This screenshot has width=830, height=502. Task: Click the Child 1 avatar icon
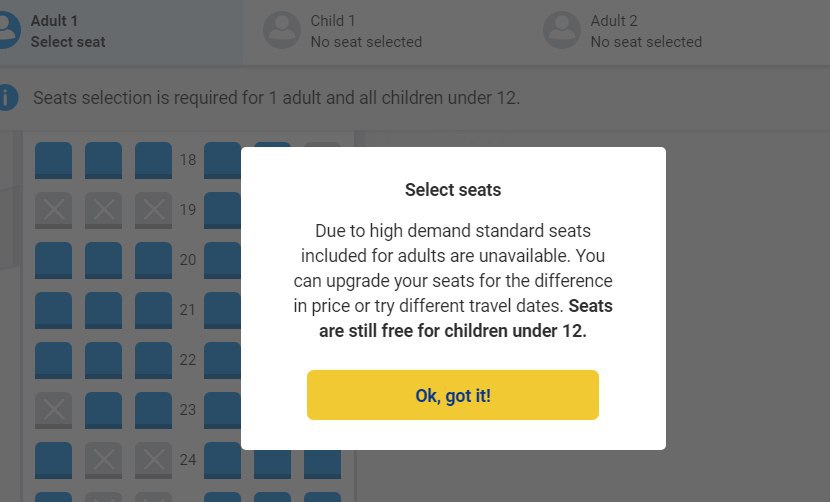pos(282,30)
